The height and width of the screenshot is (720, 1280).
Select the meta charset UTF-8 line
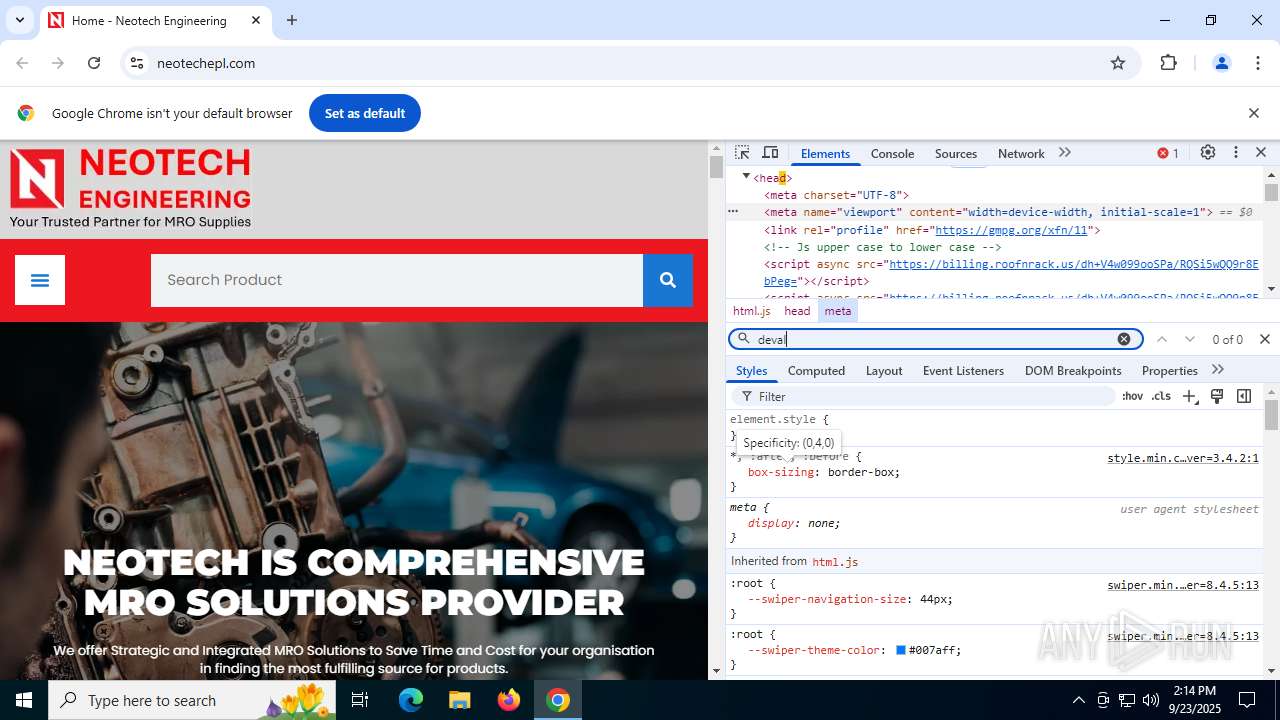[x=836, y=195]
